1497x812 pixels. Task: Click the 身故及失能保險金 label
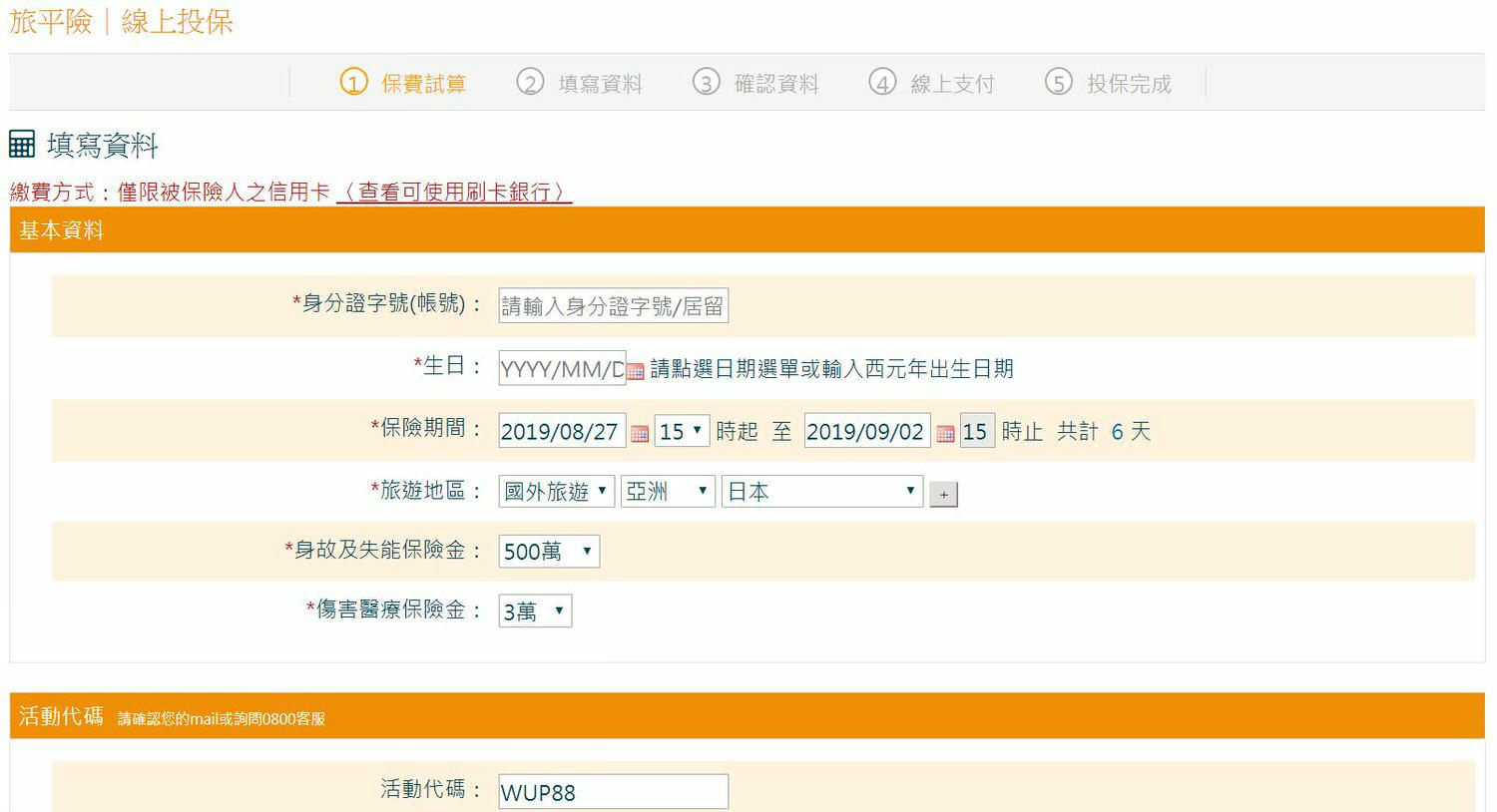click(383, 550)
